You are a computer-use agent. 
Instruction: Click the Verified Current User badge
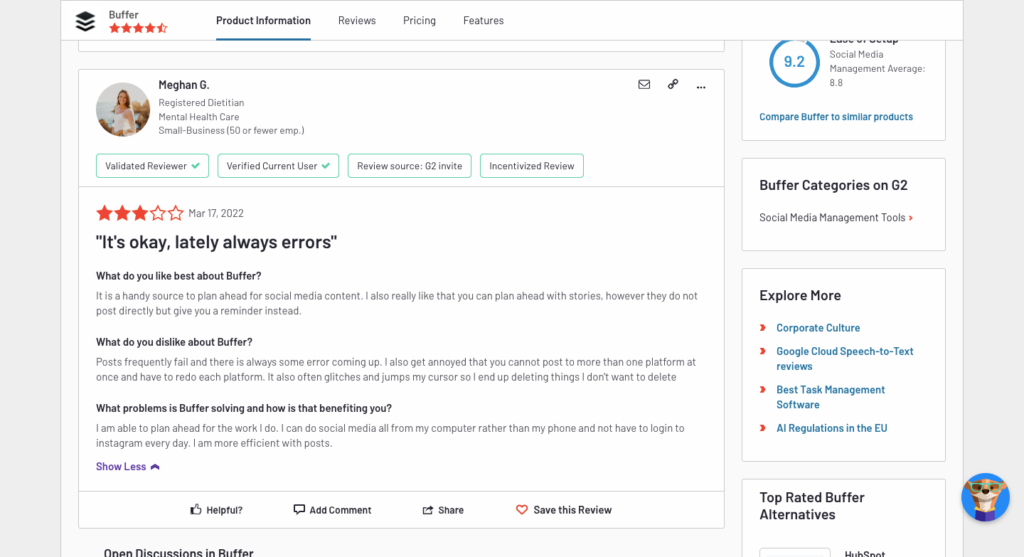point(278,166)
